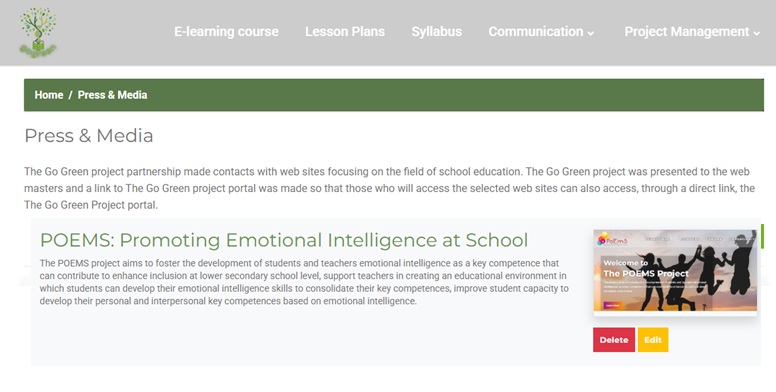Expand the Project Management dropdown chevron
This screenshot has height=392, width=776.
point(756,33)
